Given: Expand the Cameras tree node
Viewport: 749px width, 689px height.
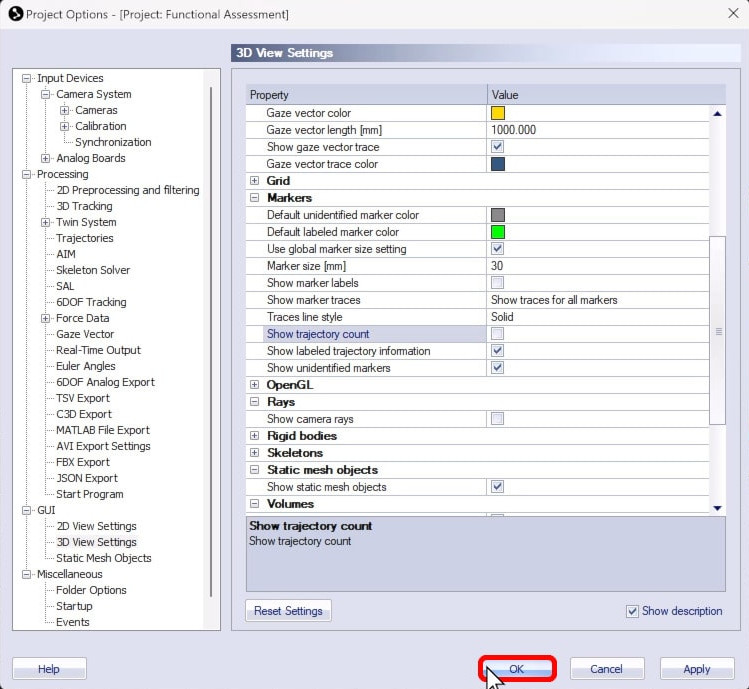Looking at the screenshot, I should (65, 110).
